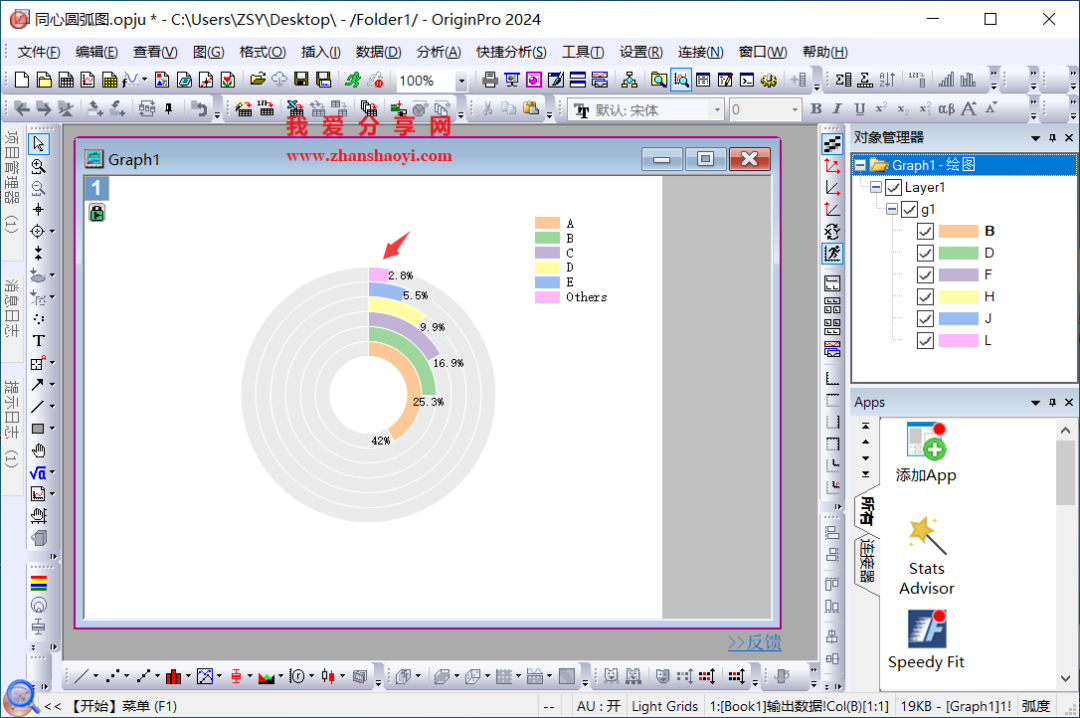The height and width of the screenshot is (718, 1080).
Task: Click the Insert Equation tool
Action: 38,473
